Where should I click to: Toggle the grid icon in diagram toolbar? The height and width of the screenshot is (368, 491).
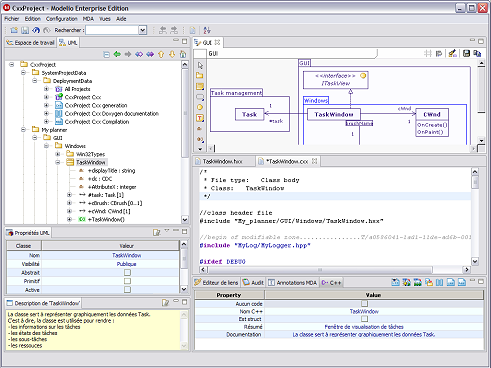click(428, 54)
